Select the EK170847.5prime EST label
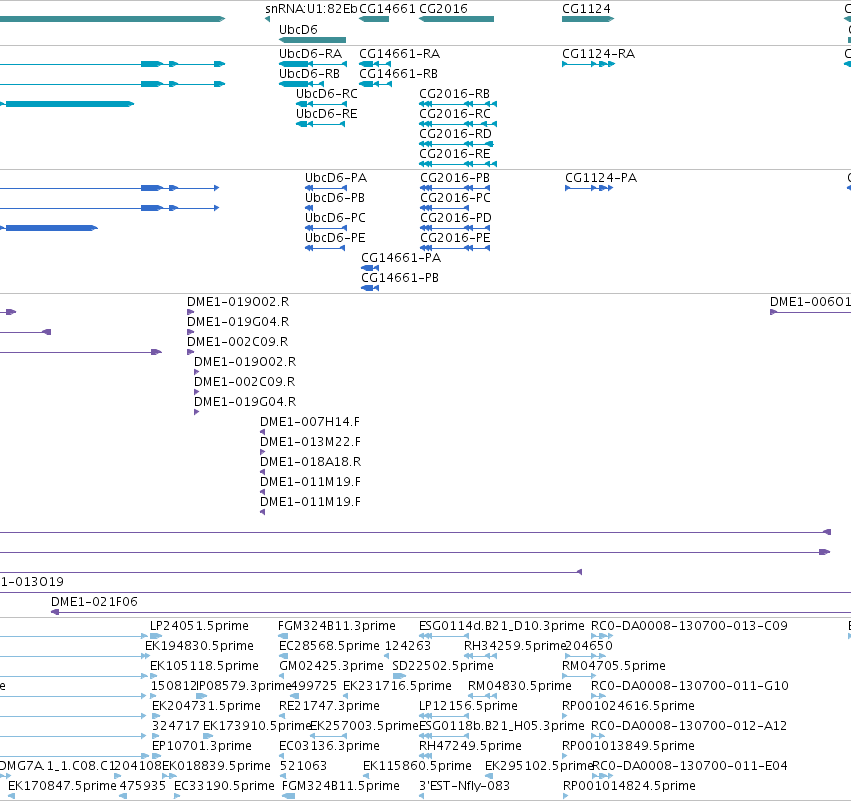 click(62, 786)
